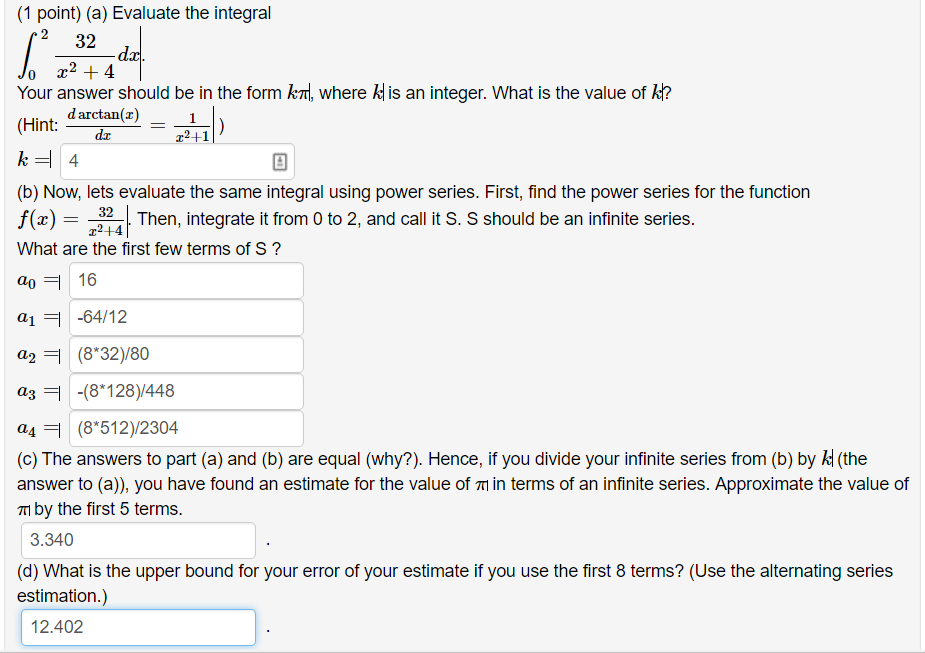925x653 pixels.
Task: Click the a4 field containing (8*512)/2304
Action: pyautogui.click(x=185, y=428)
